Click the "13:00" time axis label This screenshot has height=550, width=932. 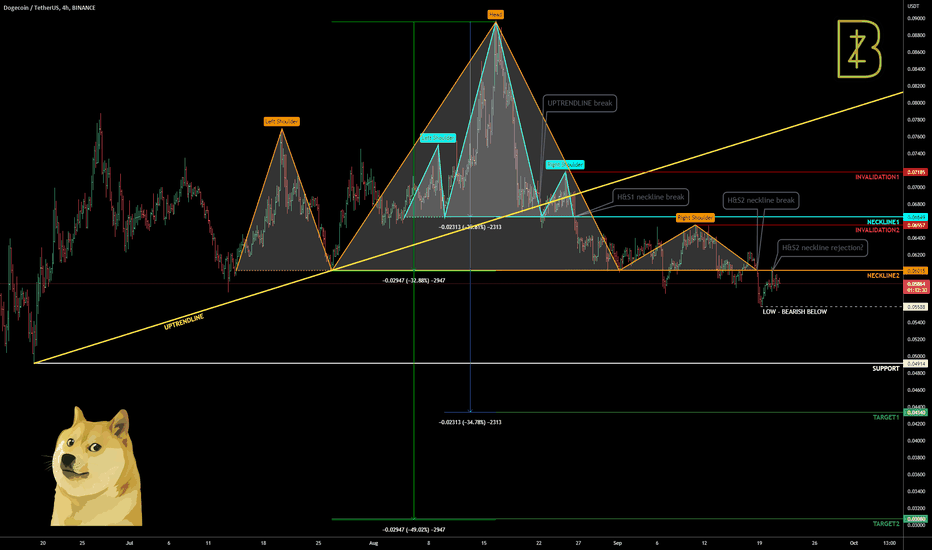click(889, 543)
